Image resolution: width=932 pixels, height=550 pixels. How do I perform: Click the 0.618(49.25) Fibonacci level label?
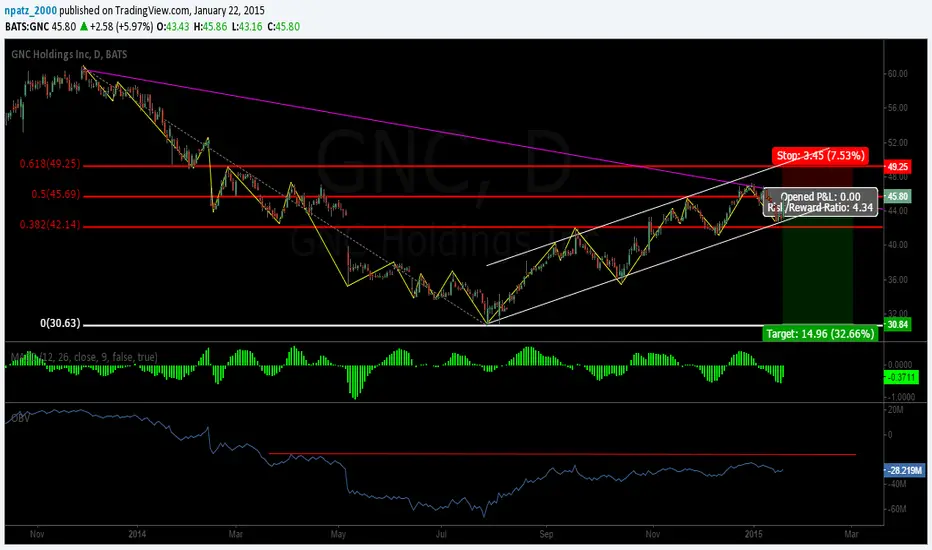tap(50, 164)
